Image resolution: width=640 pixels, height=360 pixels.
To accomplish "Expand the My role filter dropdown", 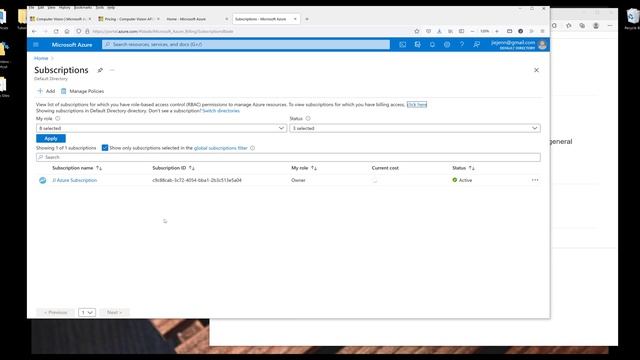I will (161, 128).
